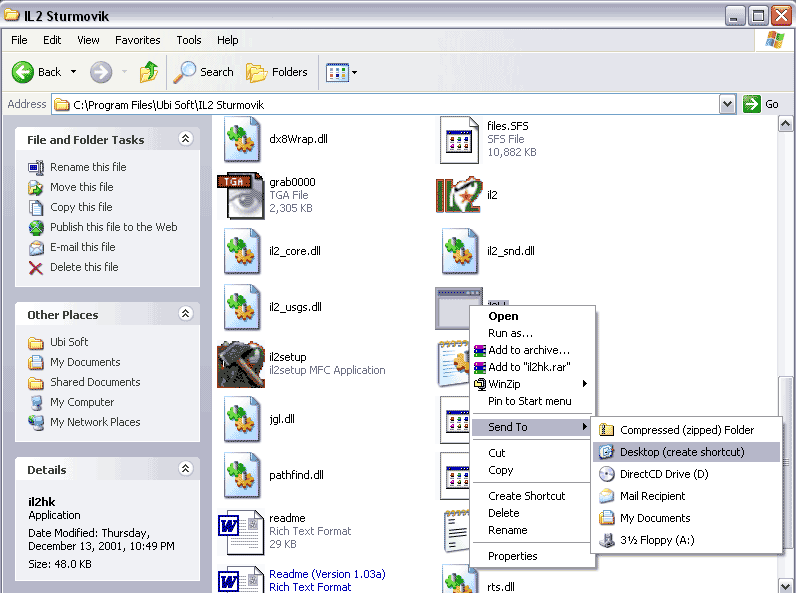Send to Compressed (zipped) Folder
796x593 pixels.
(686, 430)
